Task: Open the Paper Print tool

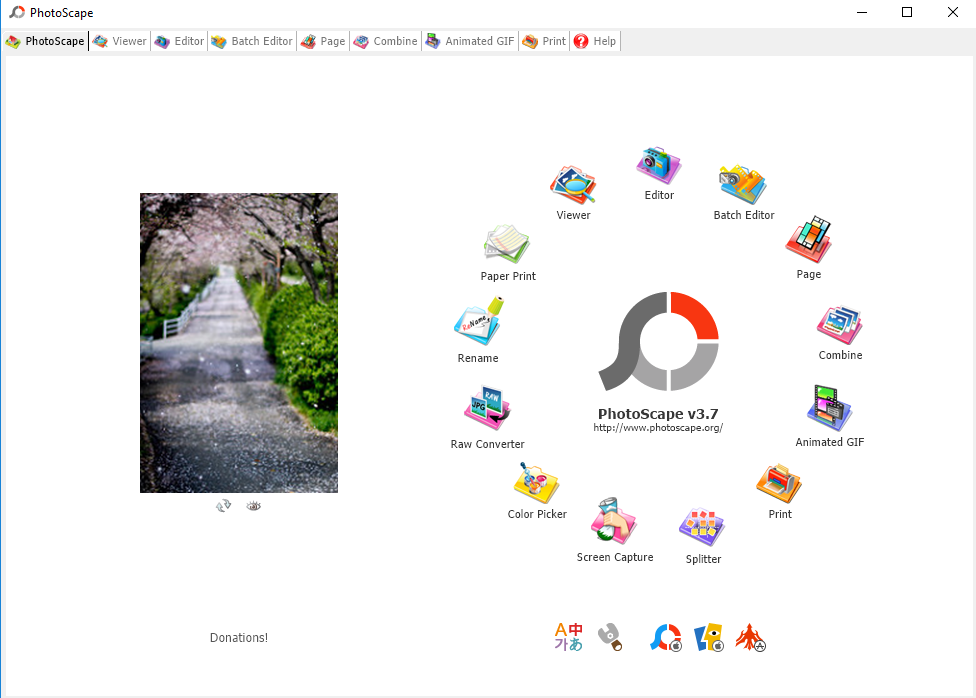Action: click(507, 244)
